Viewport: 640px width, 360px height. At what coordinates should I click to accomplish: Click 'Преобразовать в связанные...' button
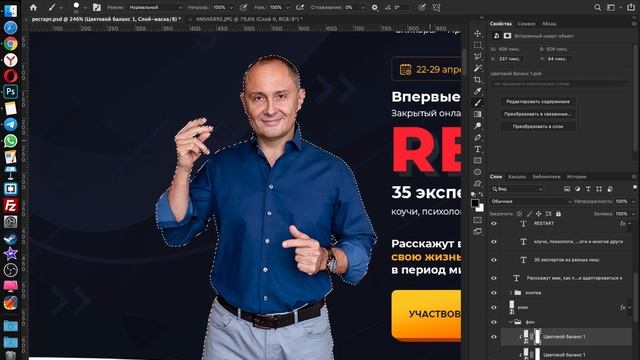point(538,114)
